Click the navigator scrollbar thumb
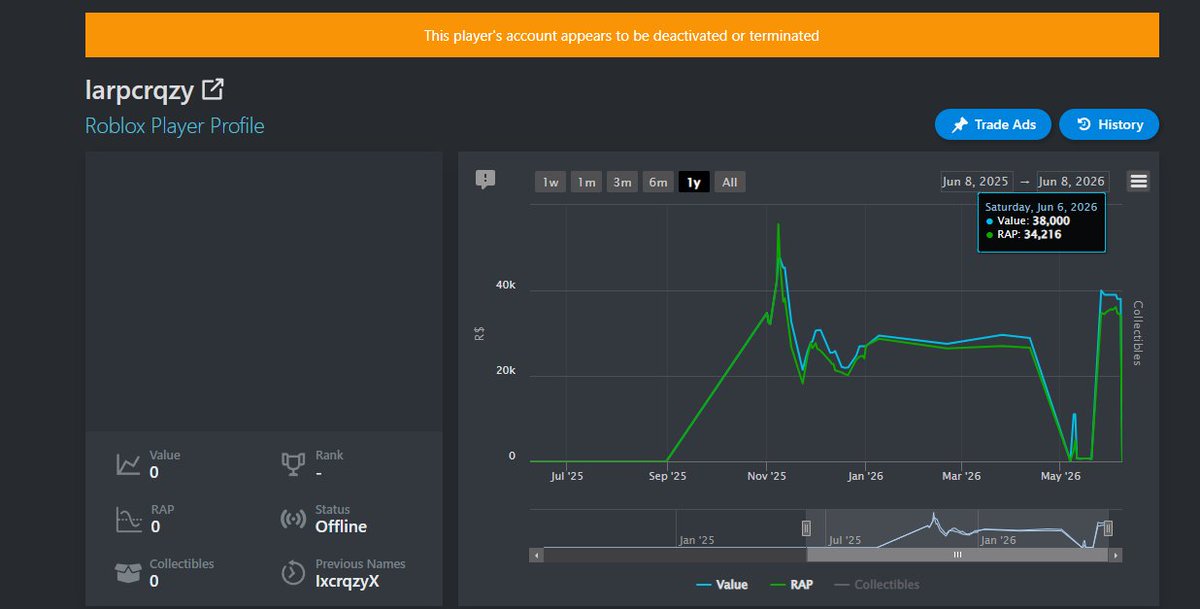 957,554
